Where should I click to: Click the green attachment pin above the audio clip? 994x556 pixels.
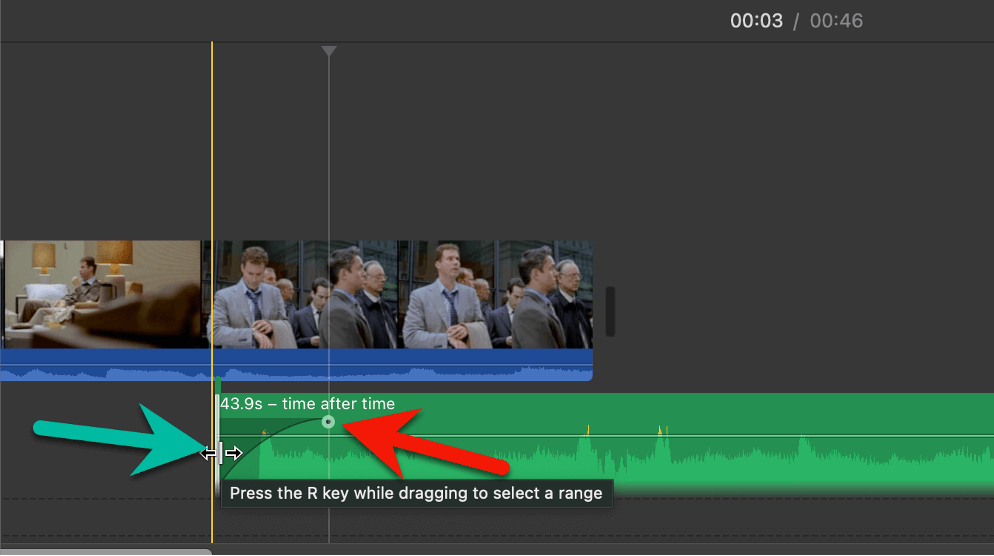click(218, 385)
